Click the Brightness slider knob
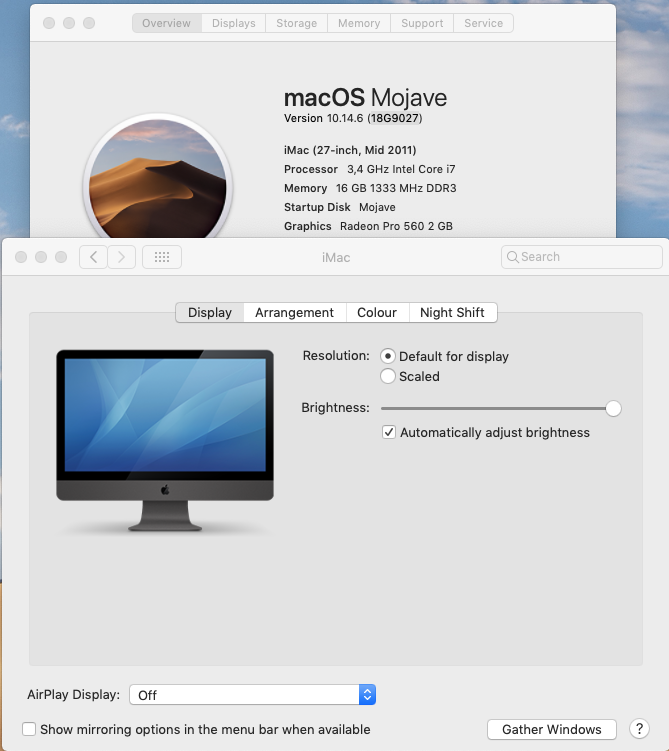This screenshot has height=751, width=669. (613, 409)
